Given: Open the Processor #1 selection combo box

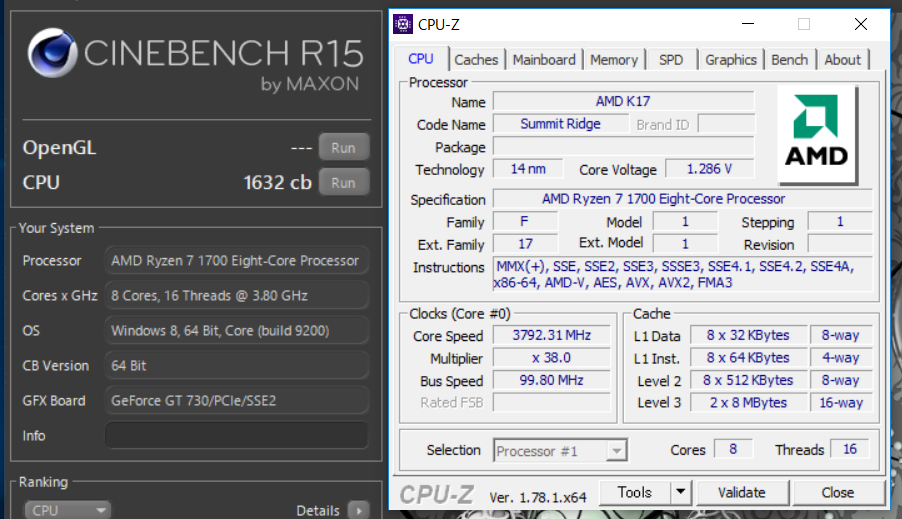Looking at the screenshot, I should point(560,451).
